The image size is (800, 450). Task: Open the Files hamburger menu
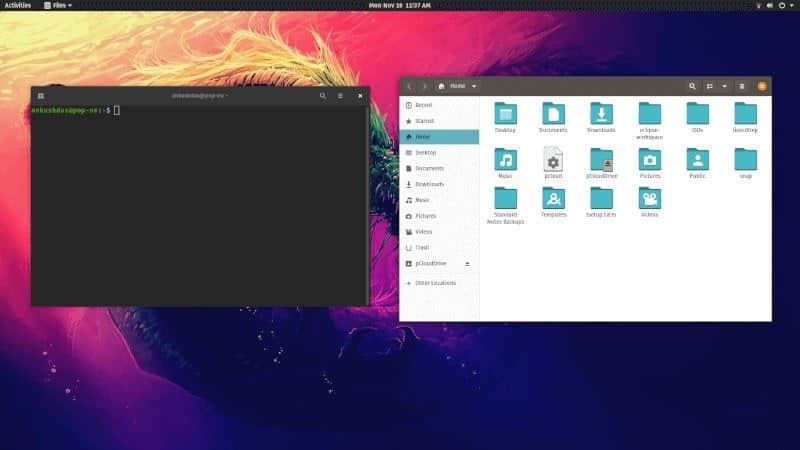point(742,86)
